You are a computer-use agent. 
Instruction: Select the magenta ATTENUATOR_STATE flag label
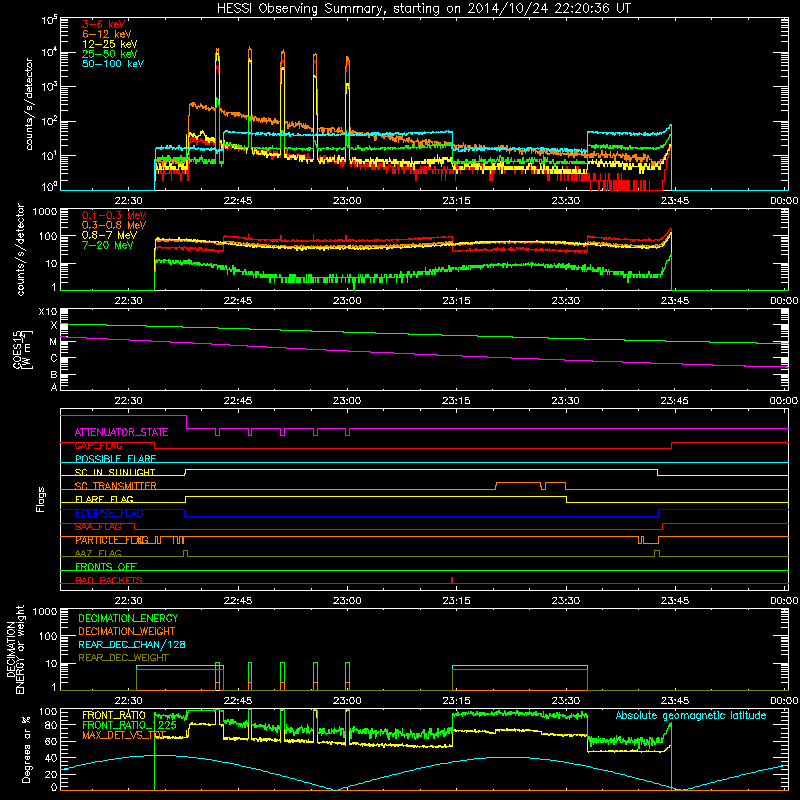[x=121, y=432]
